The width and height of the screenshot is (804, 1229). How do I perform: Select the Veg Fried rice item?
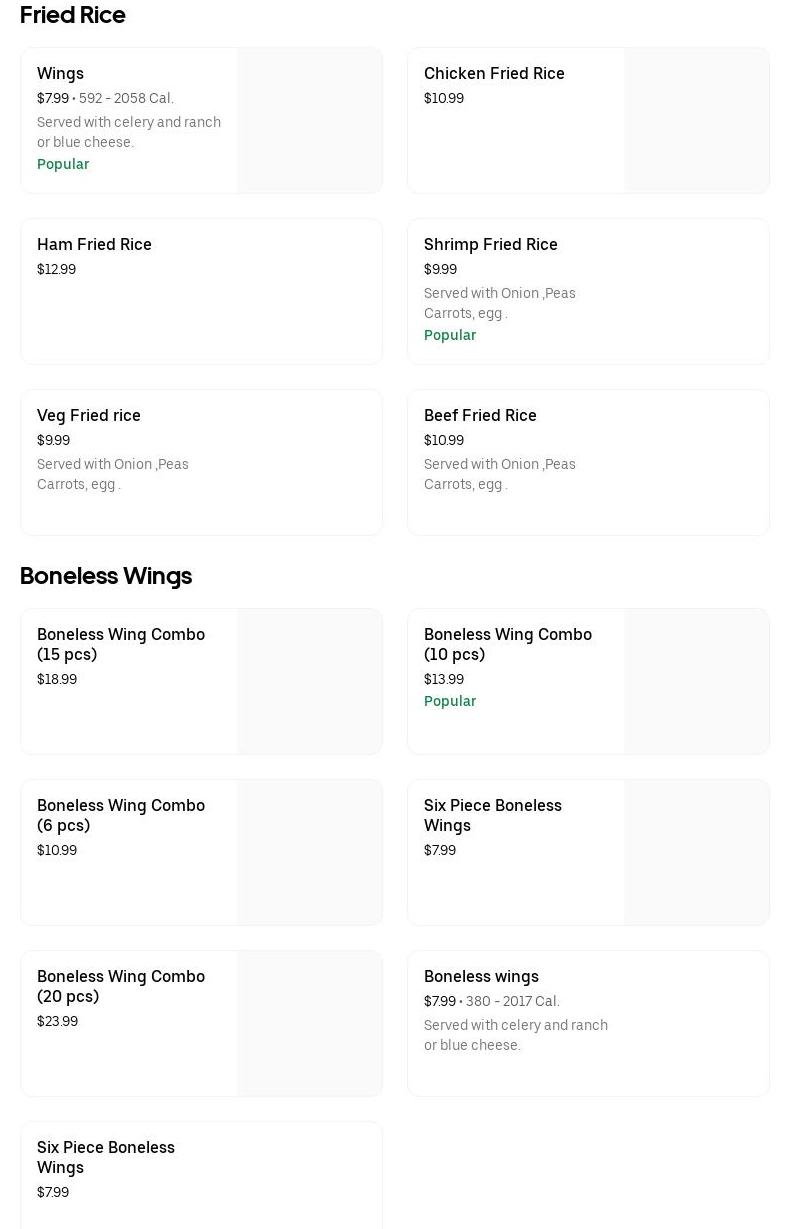pos(89,415)
